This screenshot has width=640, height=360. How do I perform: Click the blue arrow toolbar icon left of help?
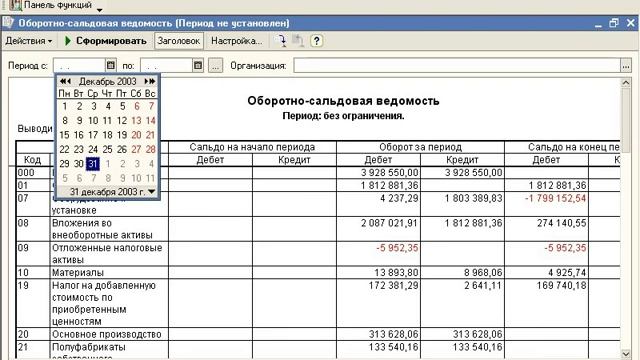click(x=281, y=40)
